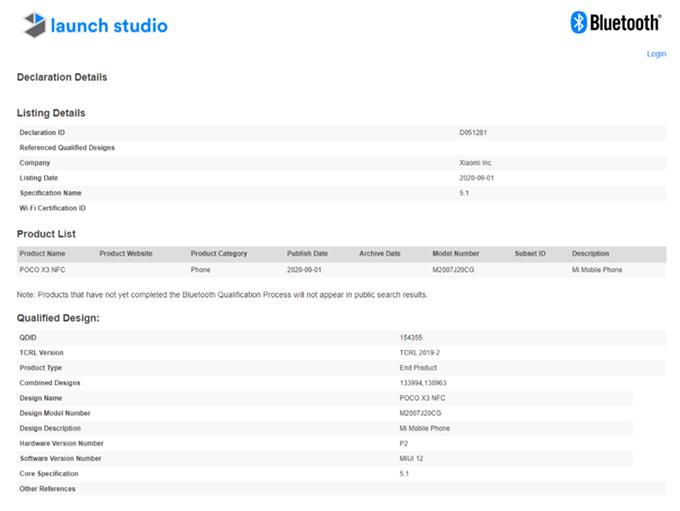The height and width of the screenshot is (511, 680).
Task: Click the Model Number column header
Action: (x=455, y=253)
